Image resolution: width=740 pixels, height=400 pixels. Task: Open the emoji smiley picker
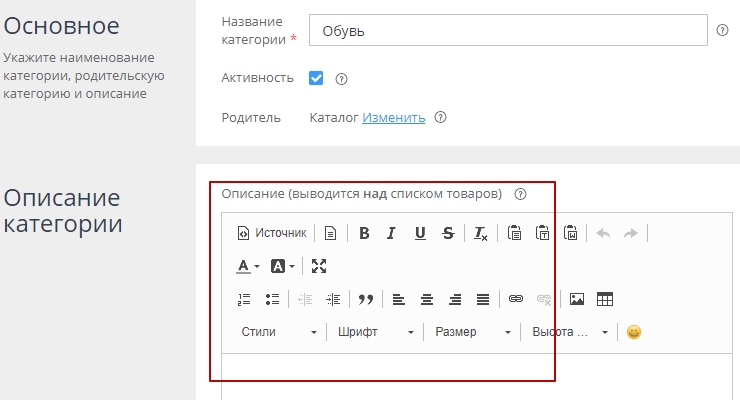[633, 332]
